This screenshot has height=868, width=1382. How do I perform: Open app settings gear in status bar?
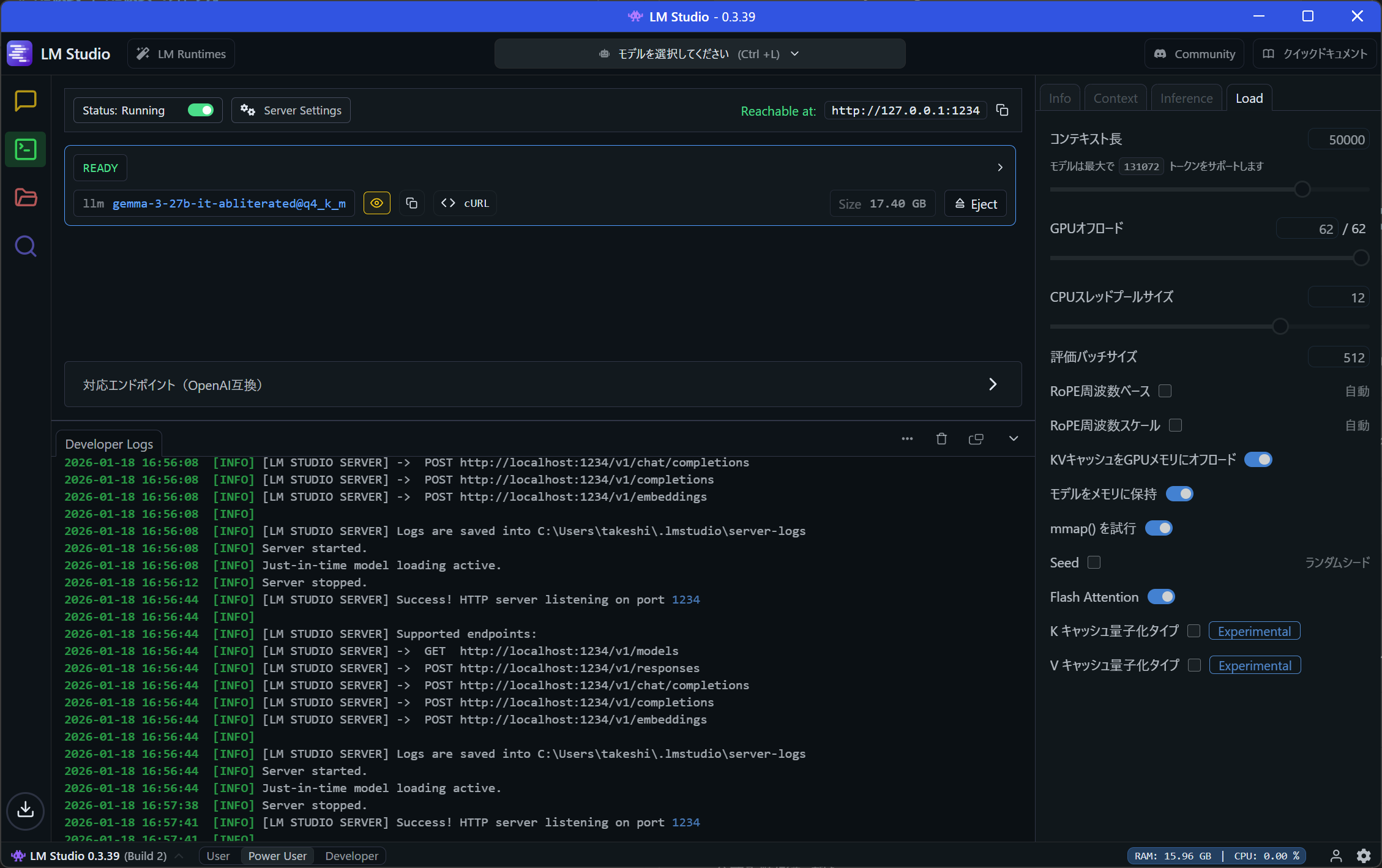click(1364, 856)
